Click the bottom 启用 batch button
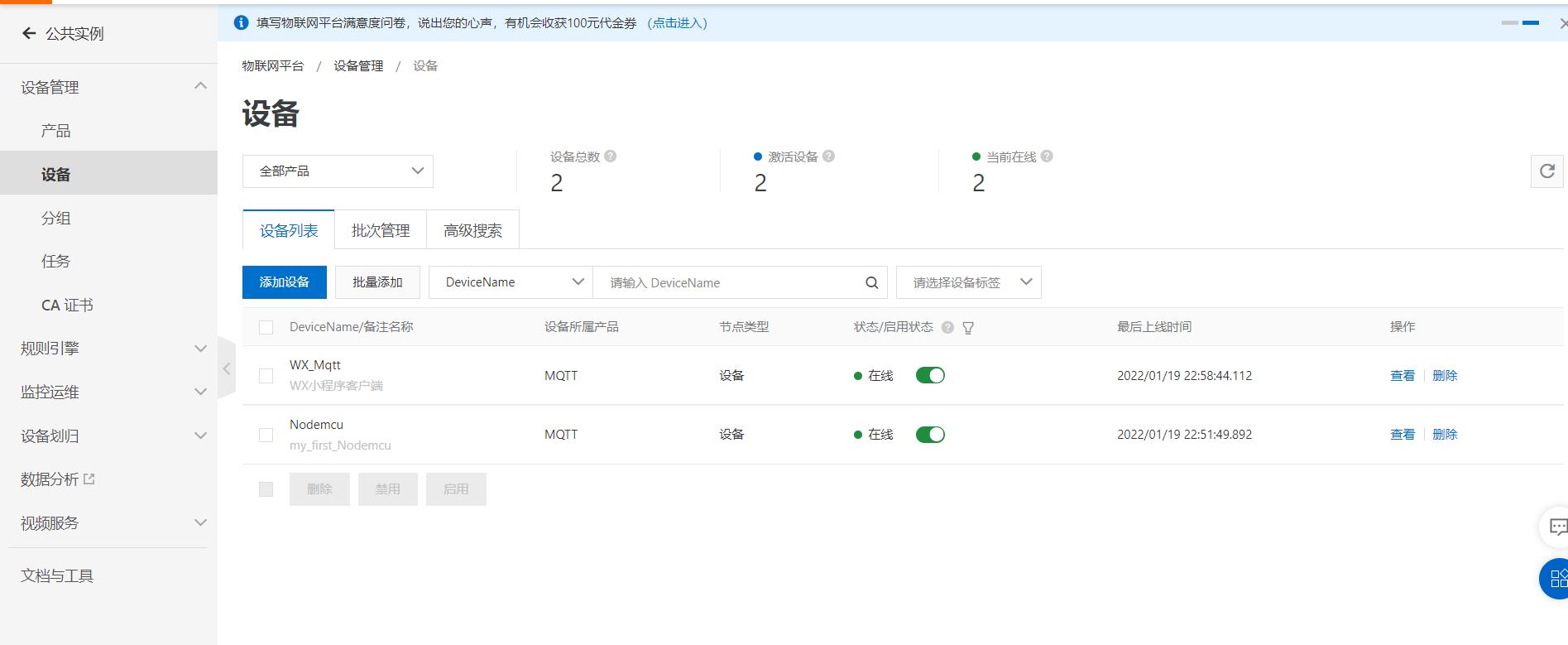 pyautogui.click(x=456, y=489)
